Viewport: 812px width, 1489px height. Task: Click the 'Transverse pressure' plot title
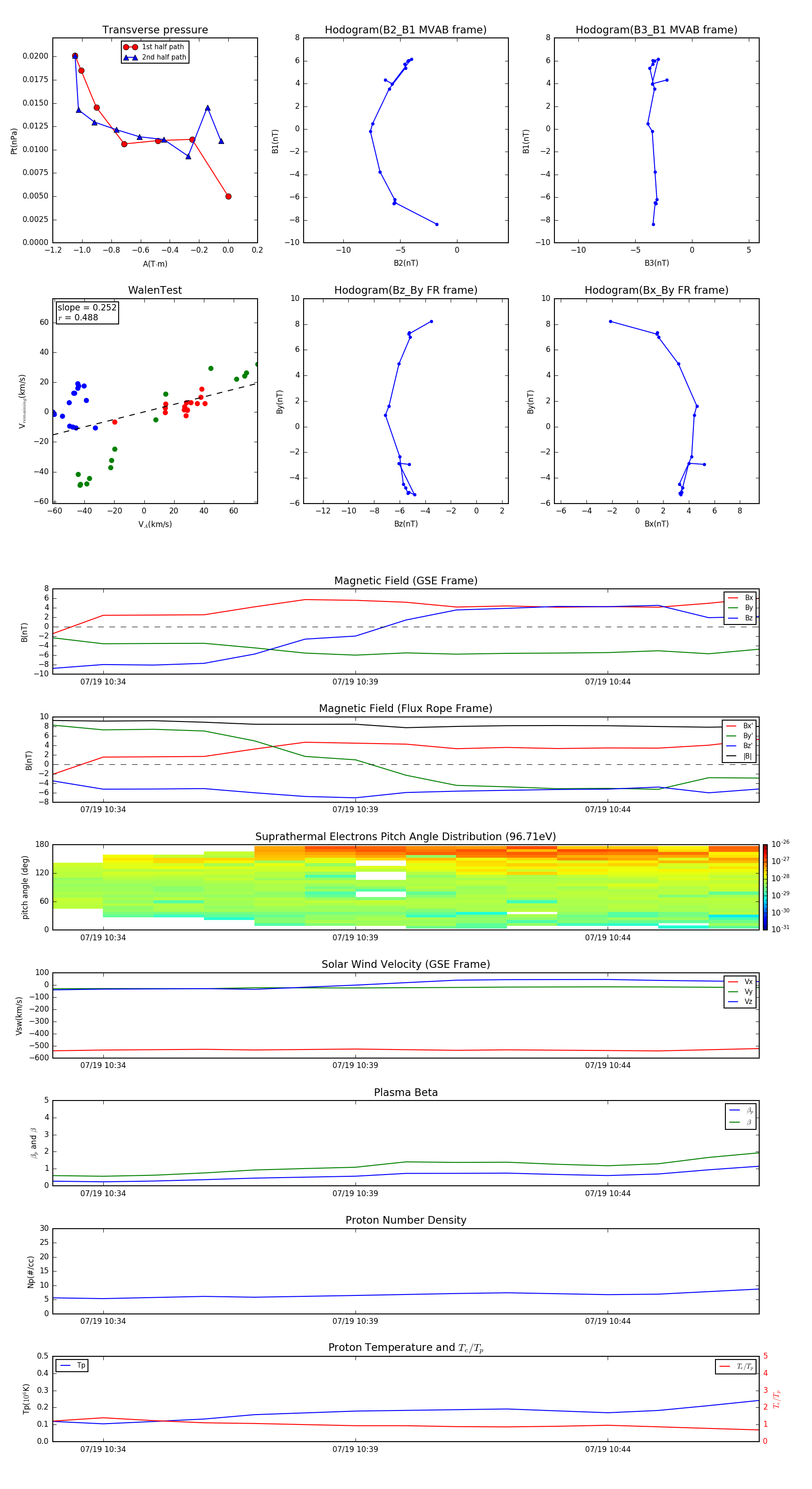pyautogui.click(x=155, y=29)
